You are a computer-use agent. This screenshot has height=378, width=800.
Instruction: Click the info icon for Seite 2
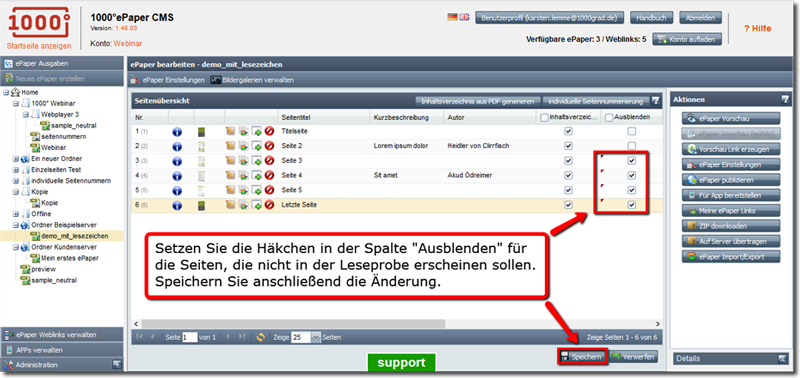point(177,146)
